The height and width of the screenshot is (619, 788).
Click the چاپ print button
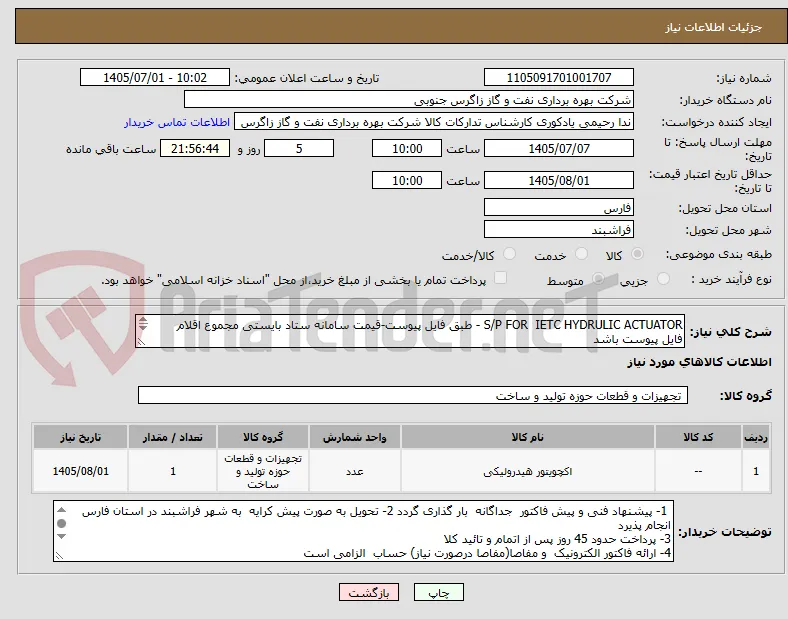tap(439, 592)
